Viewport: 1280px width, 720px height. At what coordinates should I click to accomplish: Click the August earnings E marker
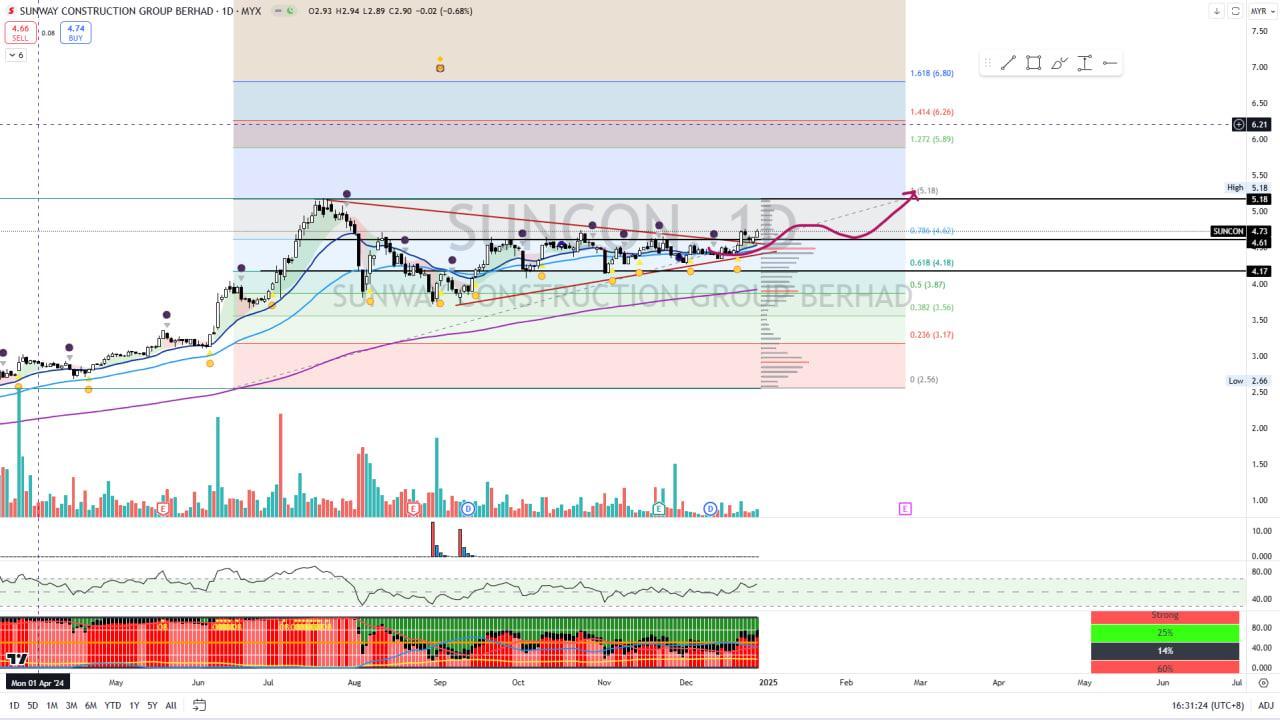click(412, 509)
